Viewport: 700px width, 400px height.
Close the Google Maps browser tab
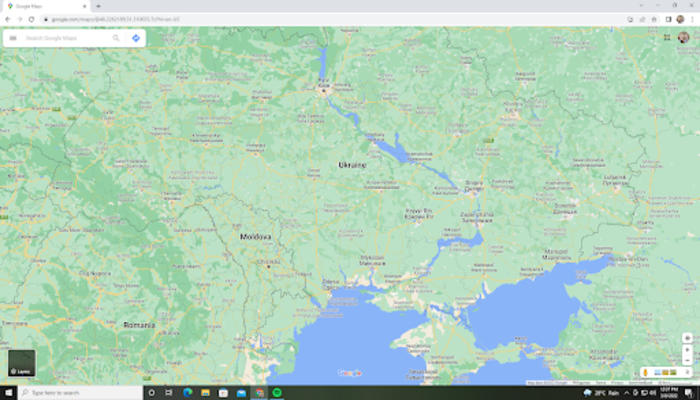click(x=84, y=6)
